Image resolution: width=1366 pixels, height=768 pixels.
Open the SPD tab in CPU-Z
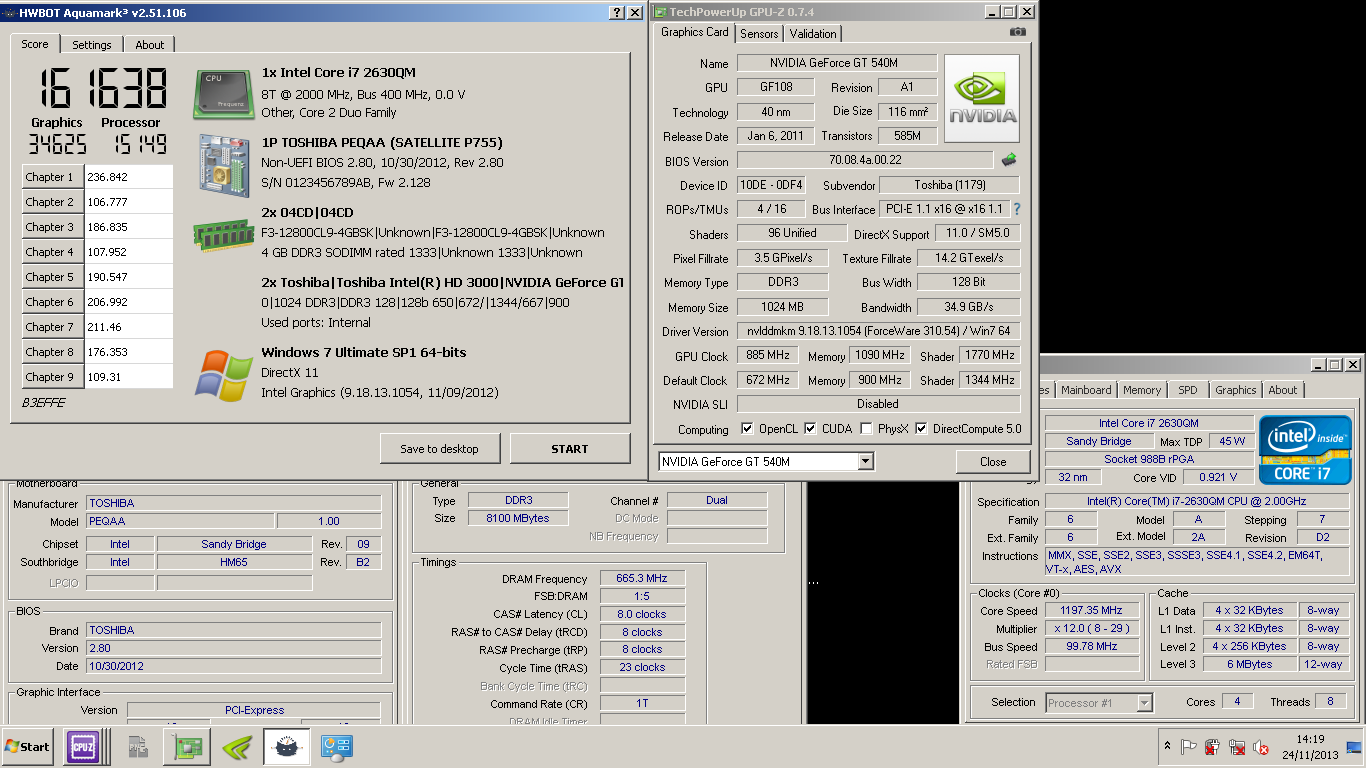pyautogui.click(x=1187, y=390)
